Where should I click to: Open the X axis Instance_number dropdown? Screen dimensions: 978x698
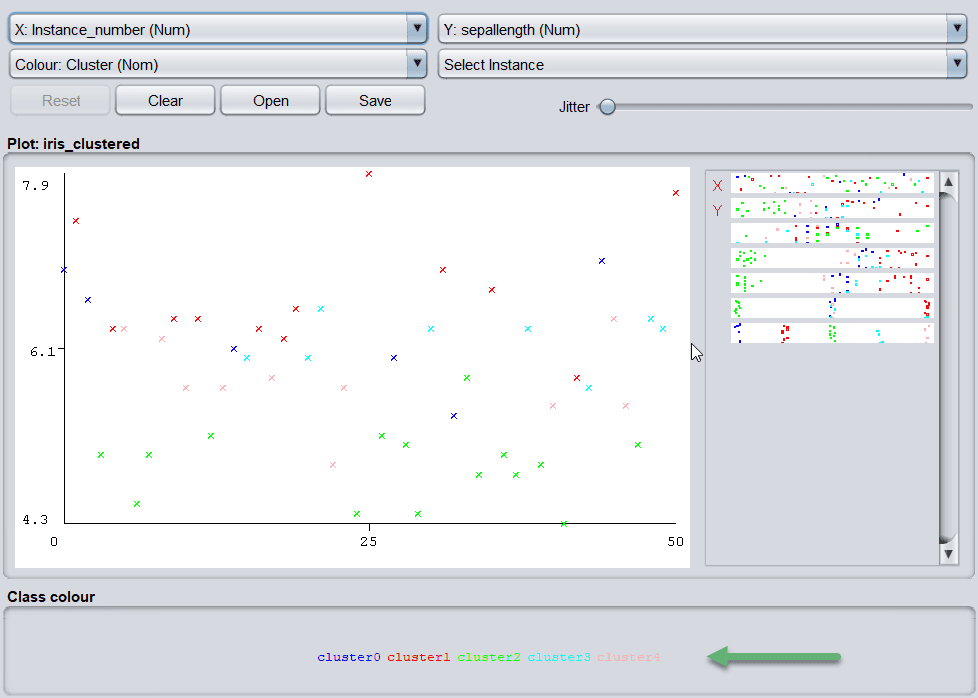[x=218, y=29]
